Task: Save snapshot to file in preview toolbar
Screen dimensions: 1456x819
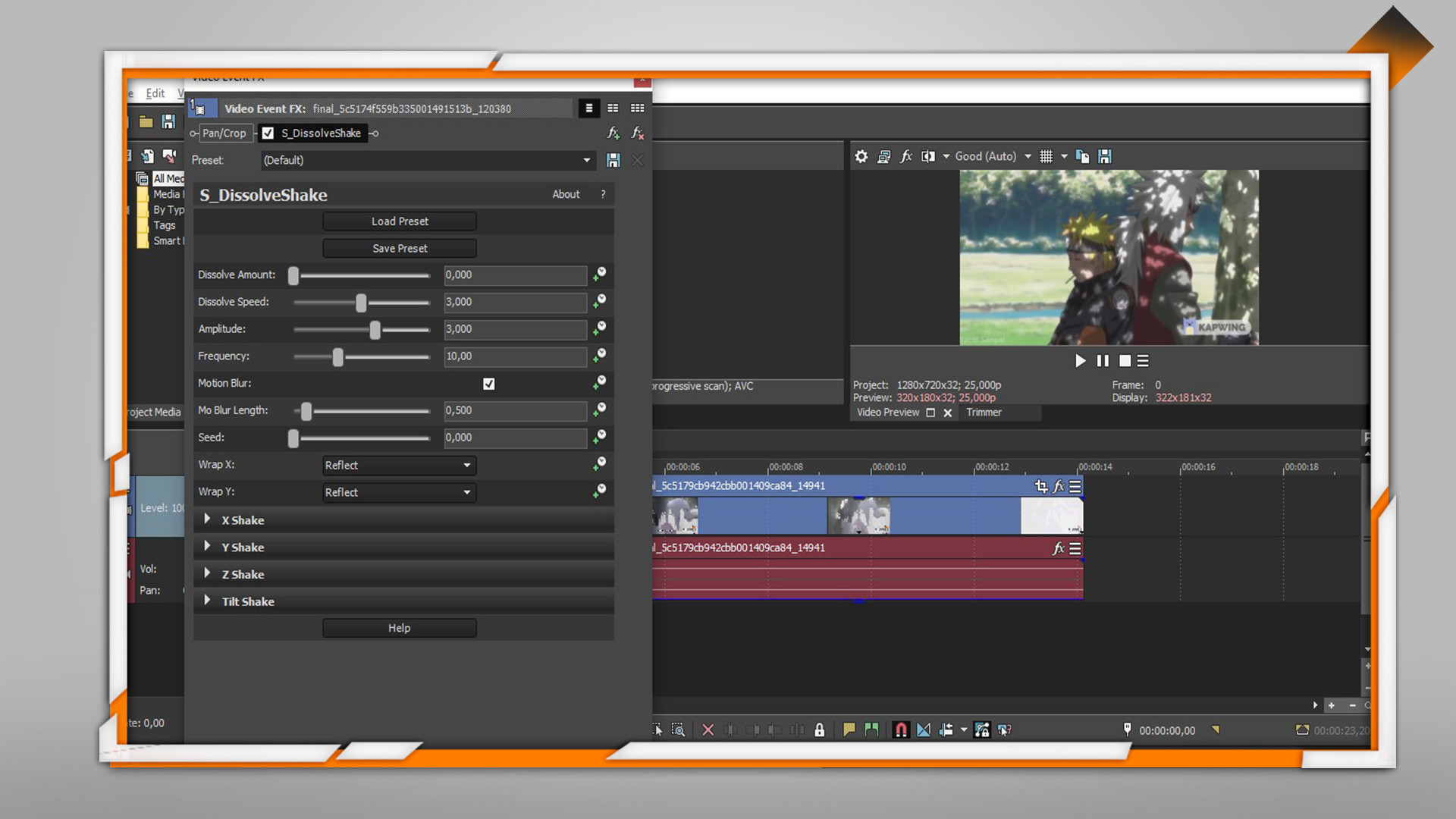Action: pyautogui.click(x=1105, y=156)
